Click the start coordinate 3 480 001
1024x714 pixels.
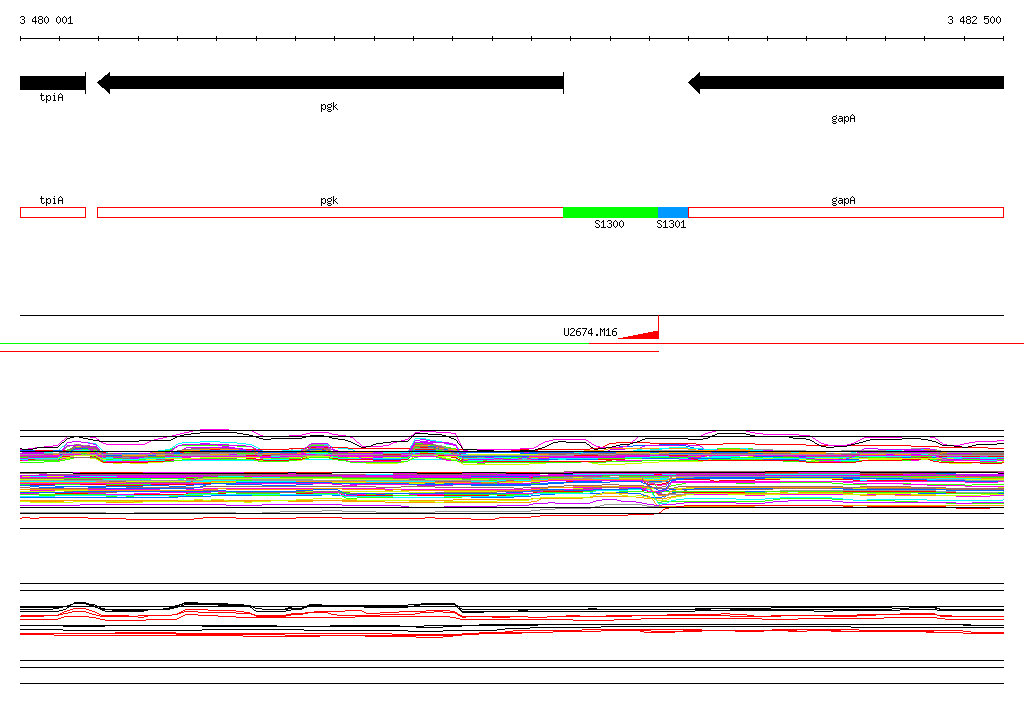tap(46, 20)
